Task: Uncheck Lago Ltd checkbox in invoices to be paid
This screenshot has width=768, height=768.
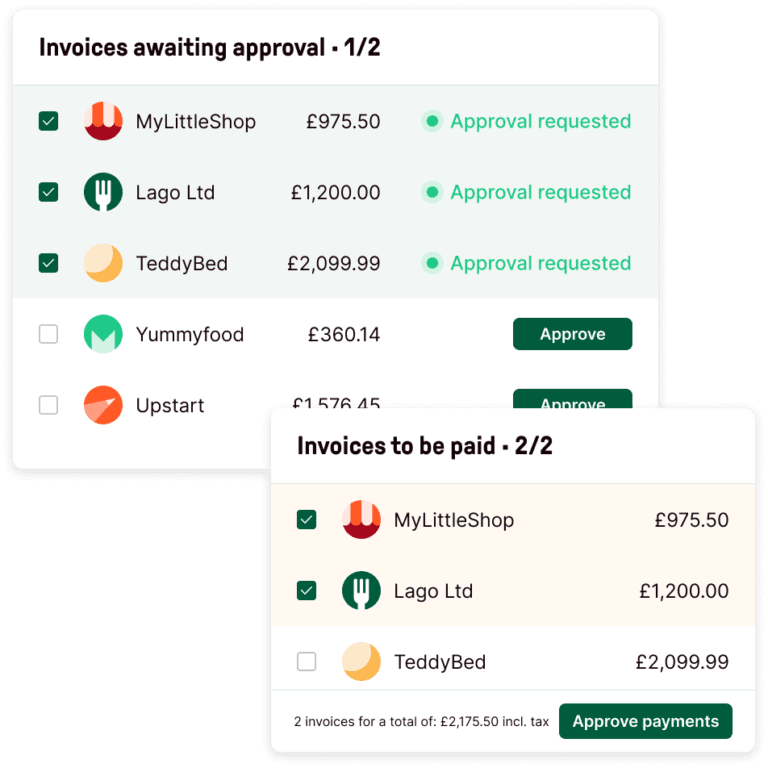Action: (x=307, y=591)
